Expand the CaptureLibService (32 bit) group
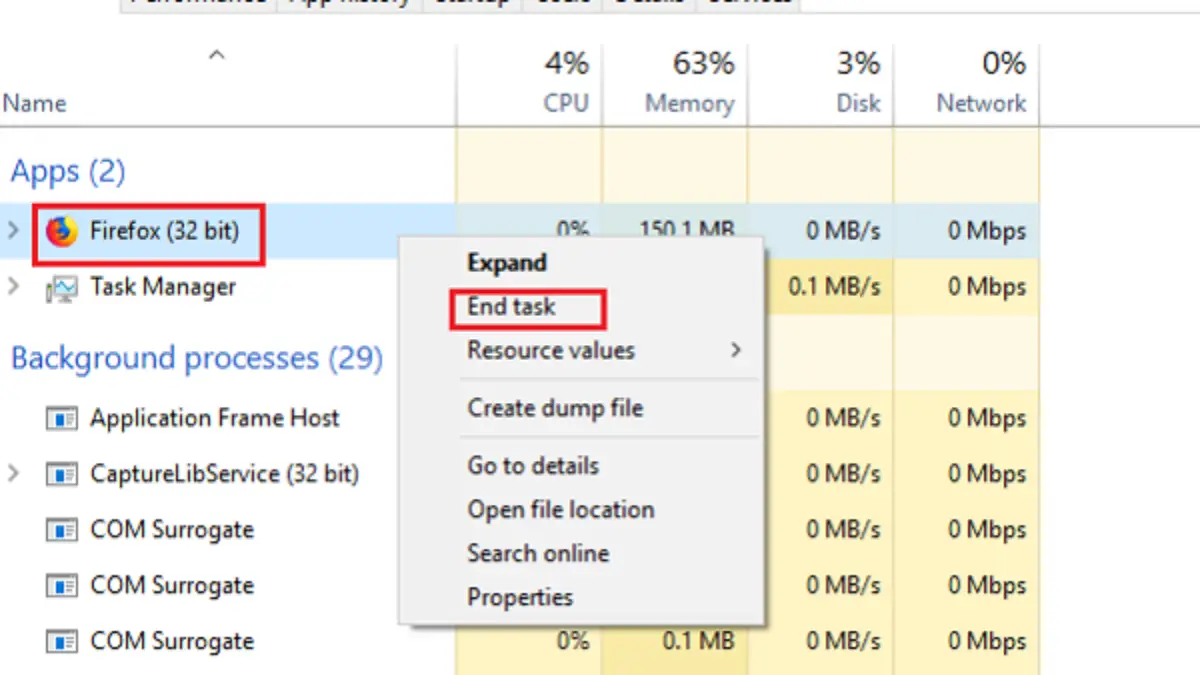 click(x=13, y=473)
